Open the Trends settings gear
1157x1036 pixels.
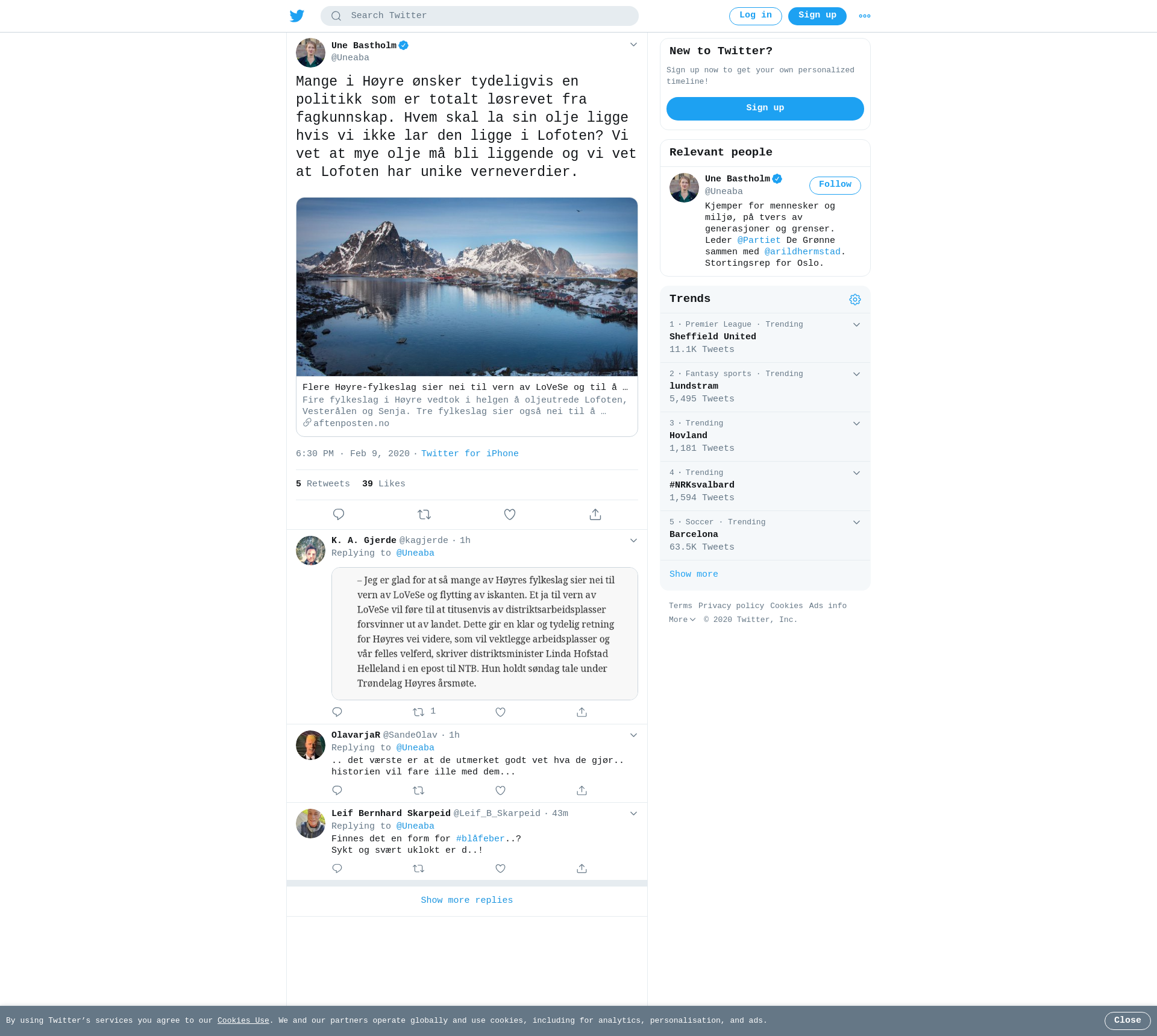[x=855, y=300]
